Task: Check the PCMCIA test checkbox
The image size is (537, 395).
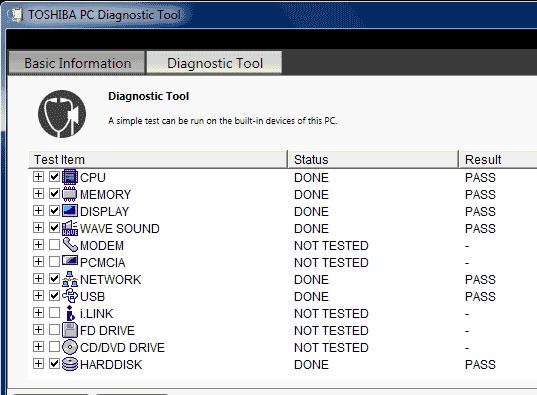Action: (x=54, y=262)
